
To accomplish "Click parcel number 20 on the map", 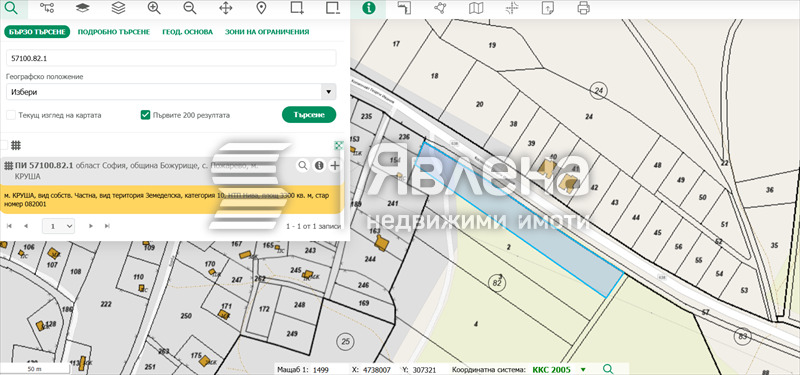I will point(480,104).
